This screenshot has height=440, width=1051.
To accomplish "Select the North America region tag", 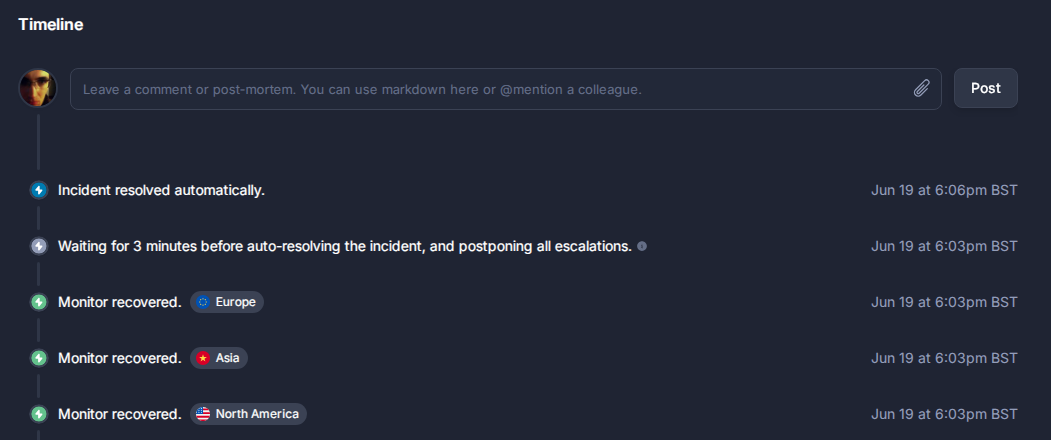I will (249, 414).
